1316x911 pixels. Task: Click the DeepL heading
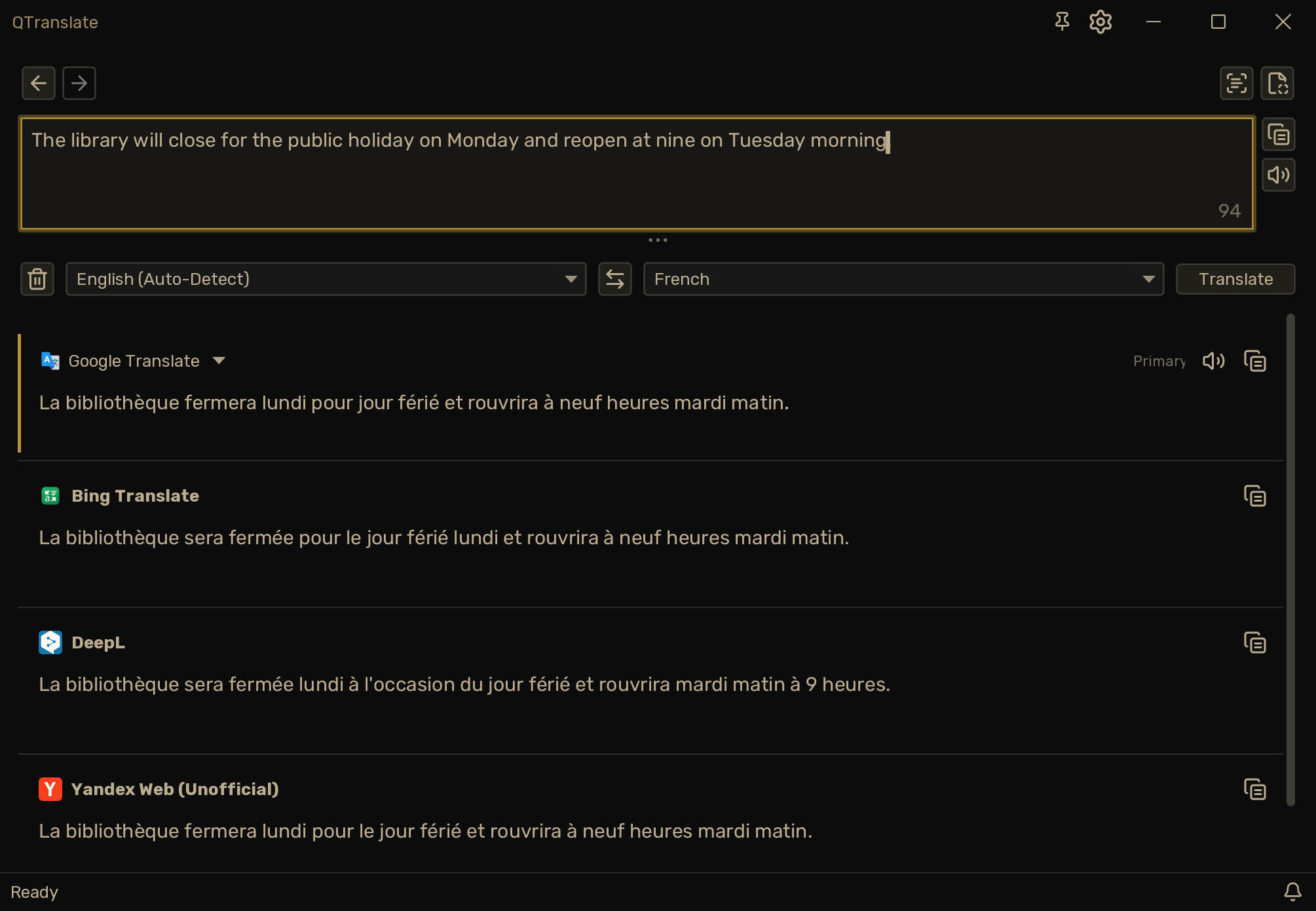(98, 642)
